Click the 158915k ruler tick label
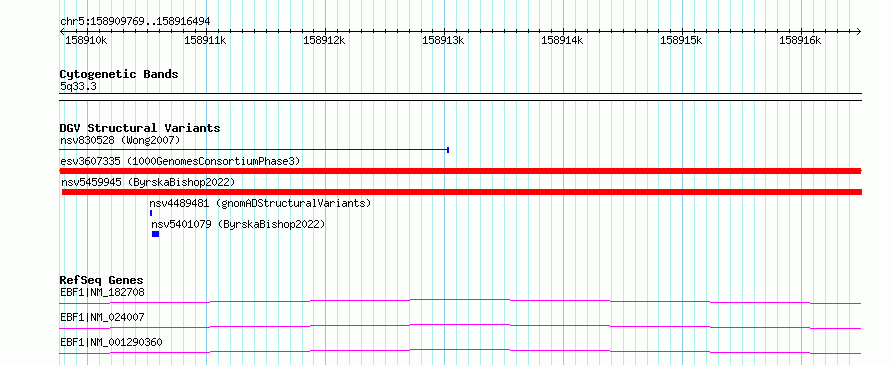This screenshot has height=365, width=890. (681, 40)
